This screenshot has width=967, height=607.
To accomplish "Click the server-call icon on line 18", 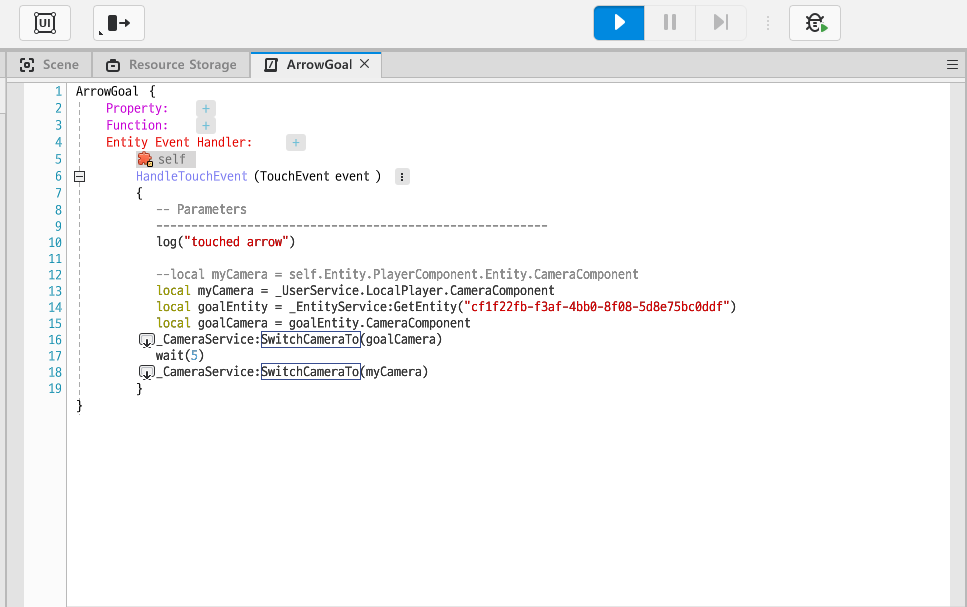I will pos(147,373).
